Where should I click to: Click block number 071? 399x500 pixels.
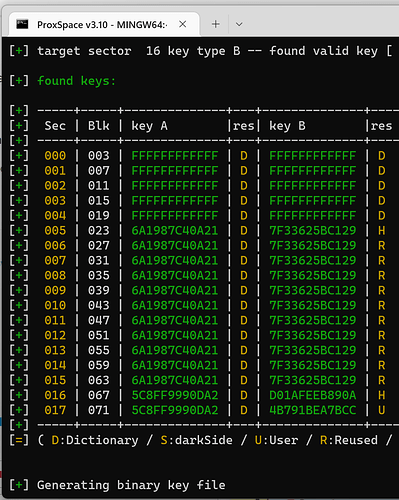pos(99,410)
